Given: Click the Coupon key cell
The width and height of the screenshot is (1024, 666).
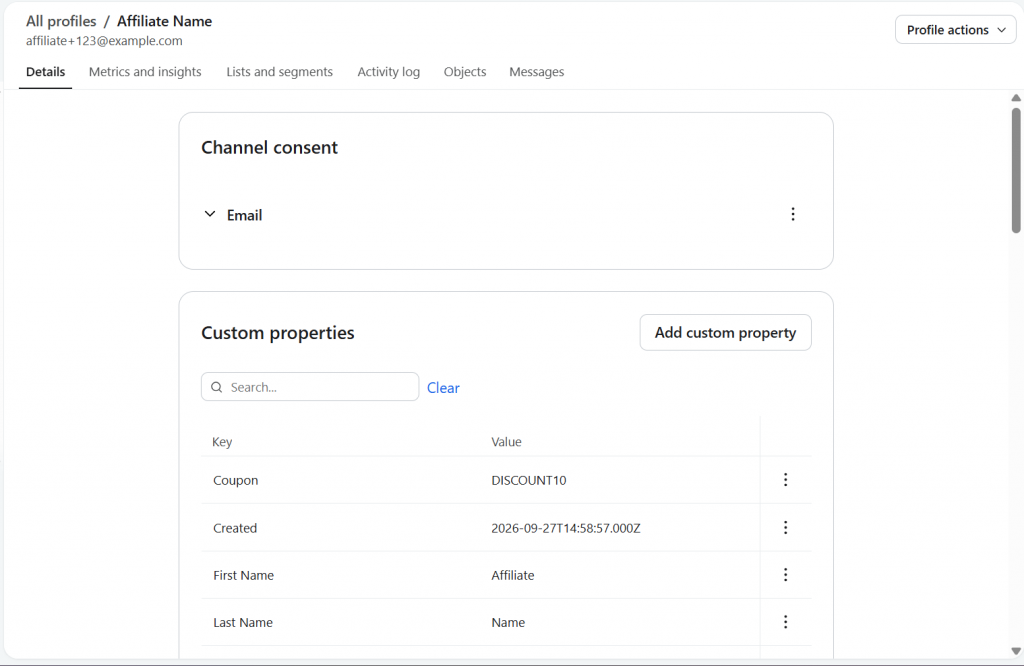Looking at the screenshot, I should [x=236, y=481].
